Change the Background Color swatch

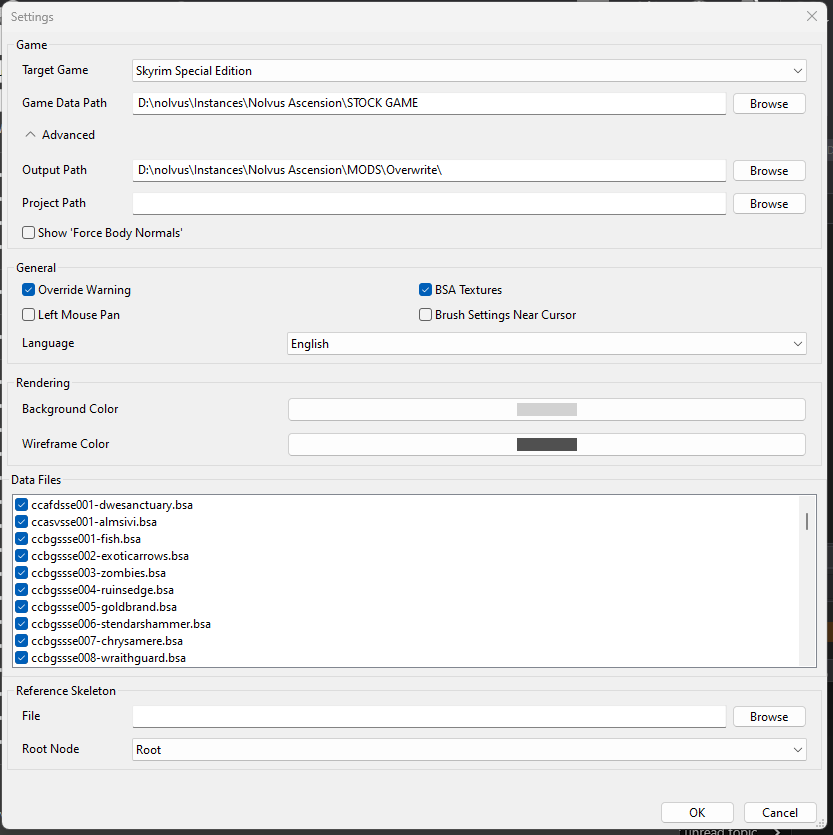coord(546,409)
